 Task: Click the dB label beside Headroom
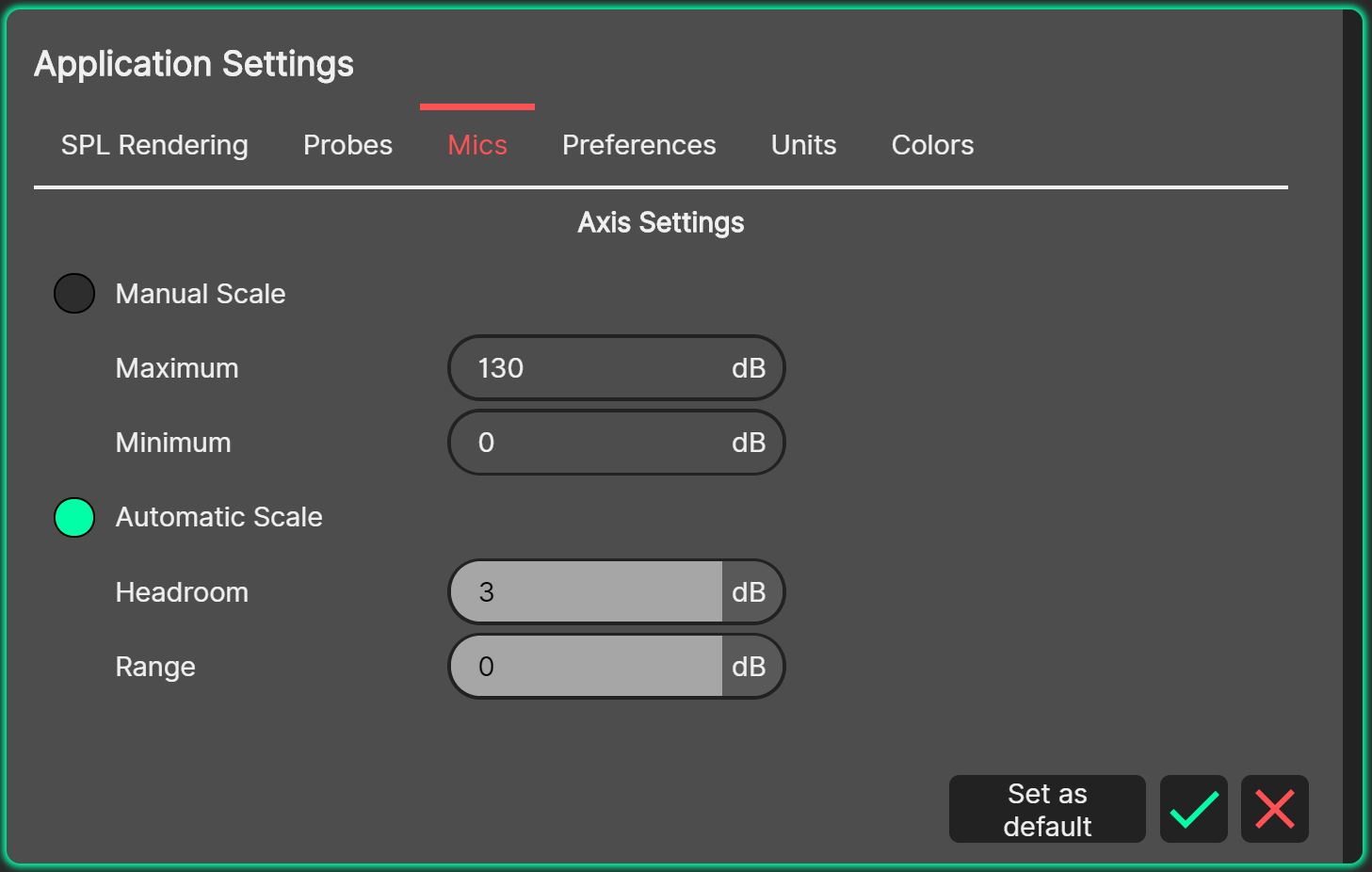pos(750,591)
